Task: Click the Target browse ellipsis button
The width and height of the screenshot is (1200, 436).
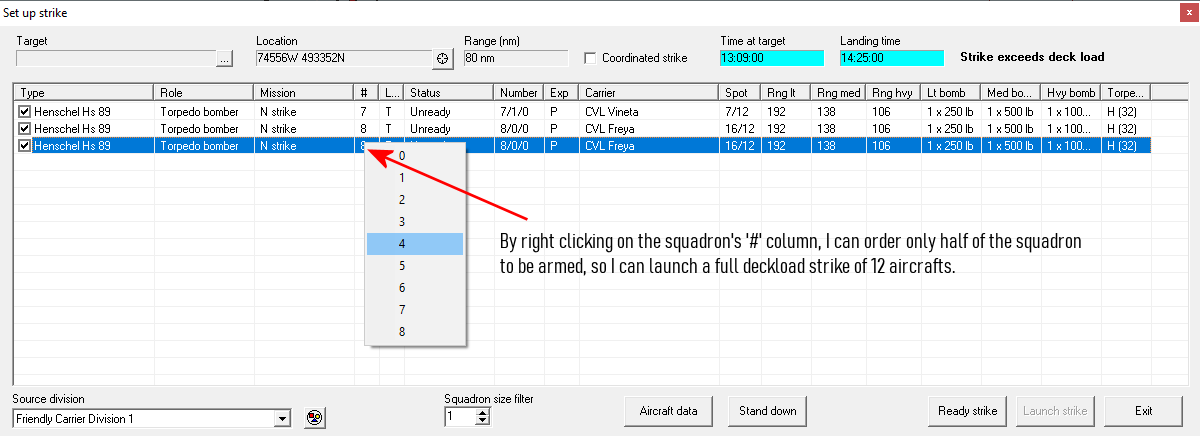Action: pos(225,59)
